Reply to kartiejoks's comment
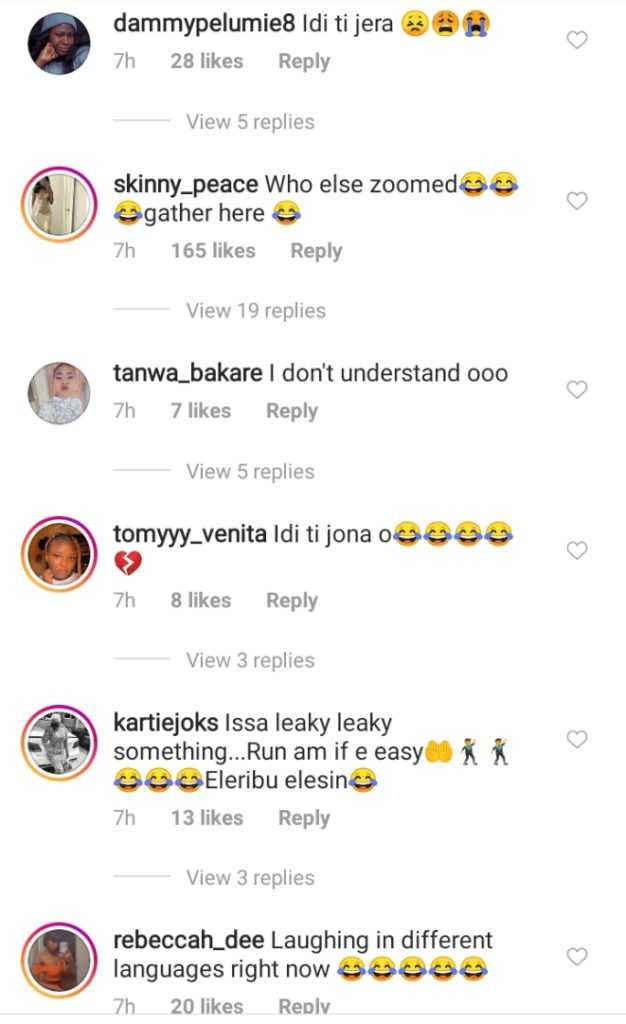 [304, 818]
